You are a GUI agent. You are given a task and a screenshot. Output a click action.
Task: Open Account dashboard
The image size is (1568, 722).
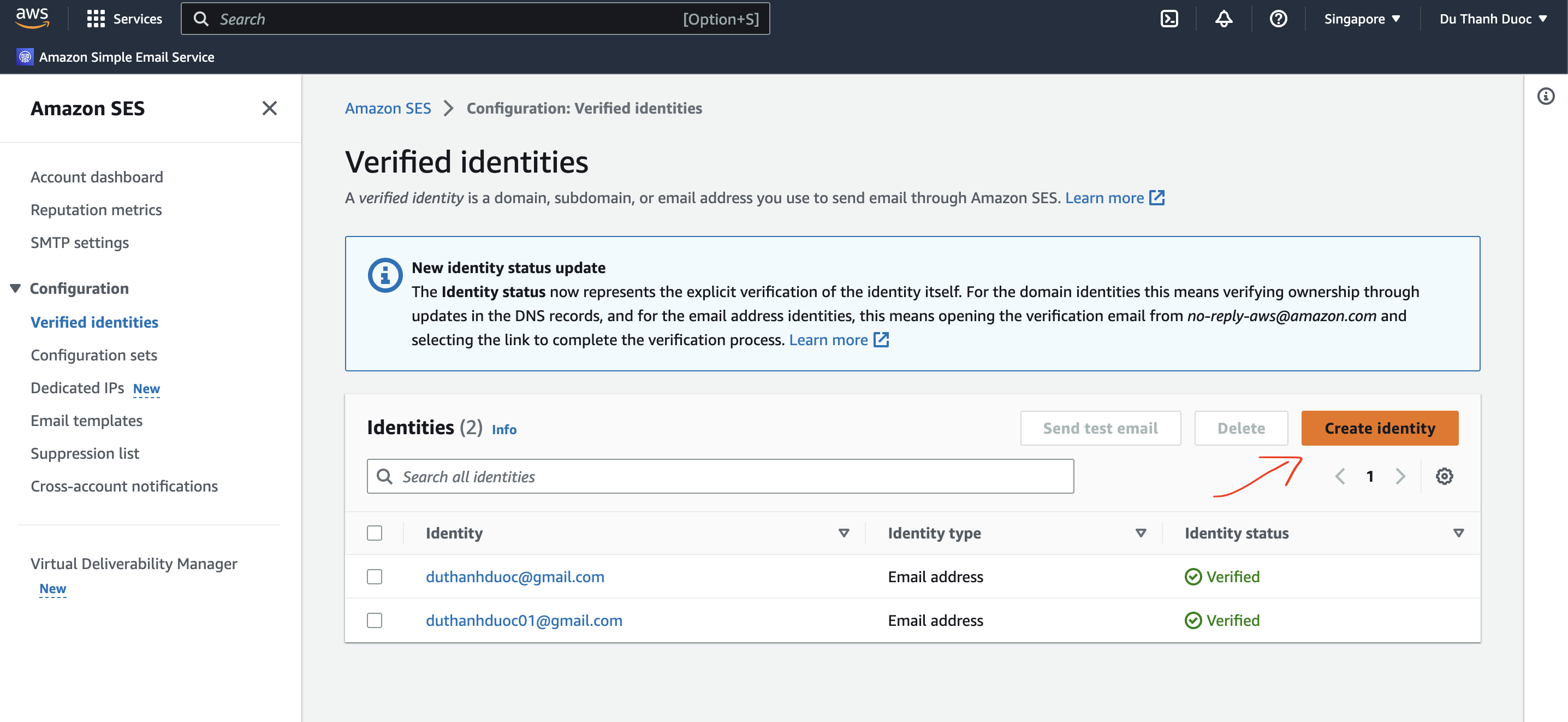pos(97,176)
